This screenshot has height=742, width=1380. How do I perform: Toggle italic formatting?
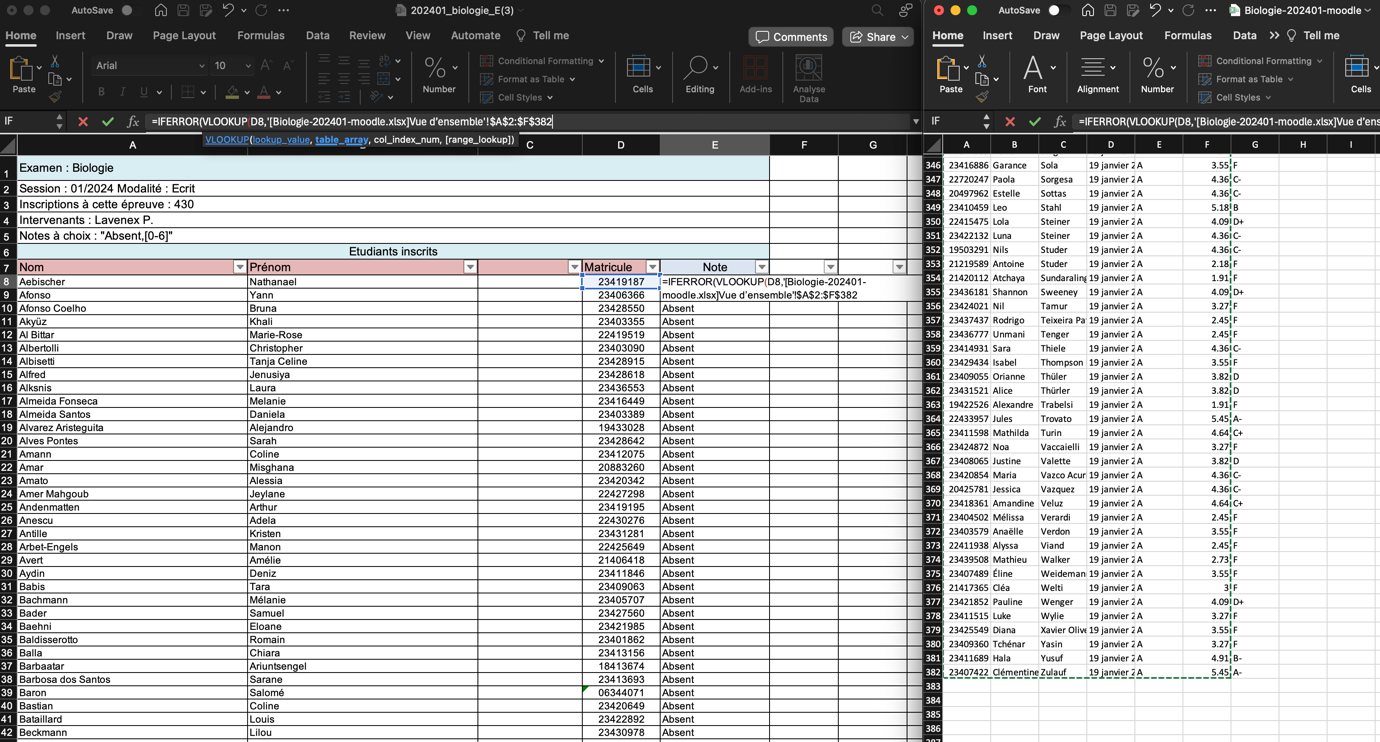(x=124, y=91)
